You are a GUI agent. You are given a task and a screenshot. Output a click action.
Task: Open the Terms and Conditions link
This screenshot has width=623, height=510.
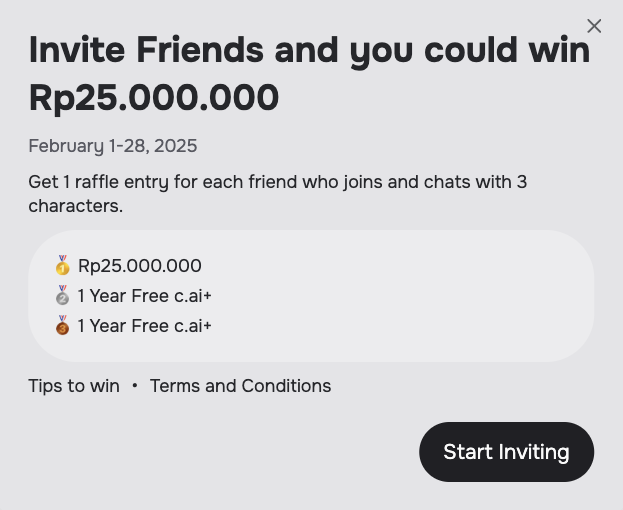tap(240, 386)
